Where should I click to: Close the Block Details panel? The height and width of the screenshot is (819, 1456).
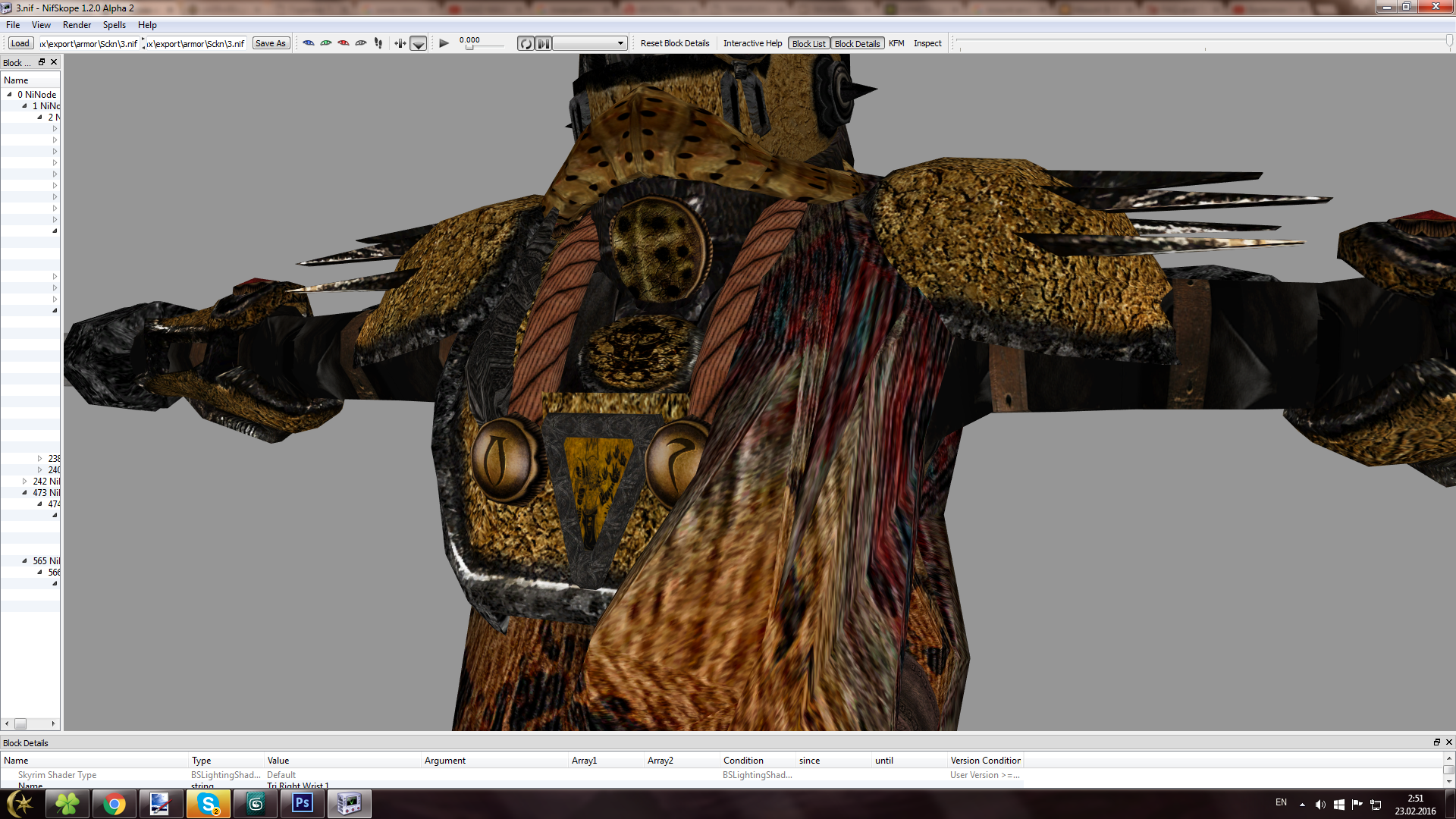click(x=1448, y=742)
